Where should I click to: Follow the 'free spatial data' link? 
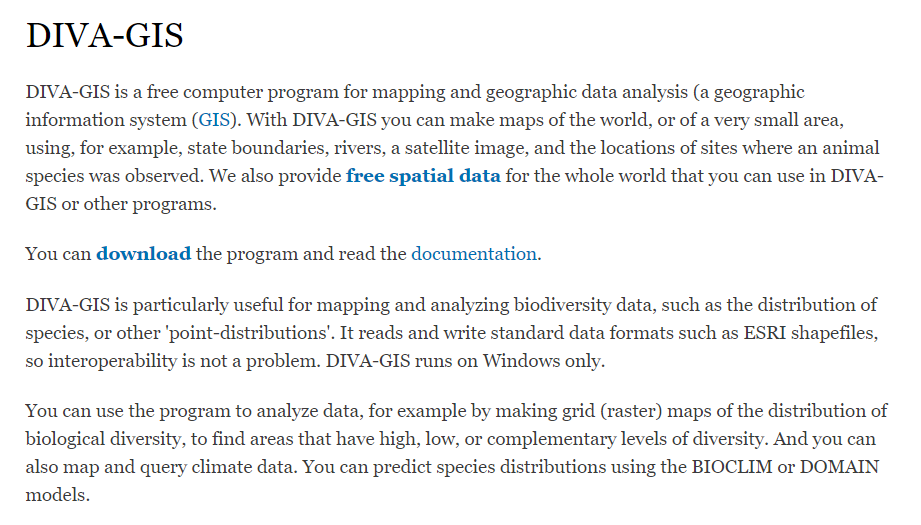click(x=423, y=176)
